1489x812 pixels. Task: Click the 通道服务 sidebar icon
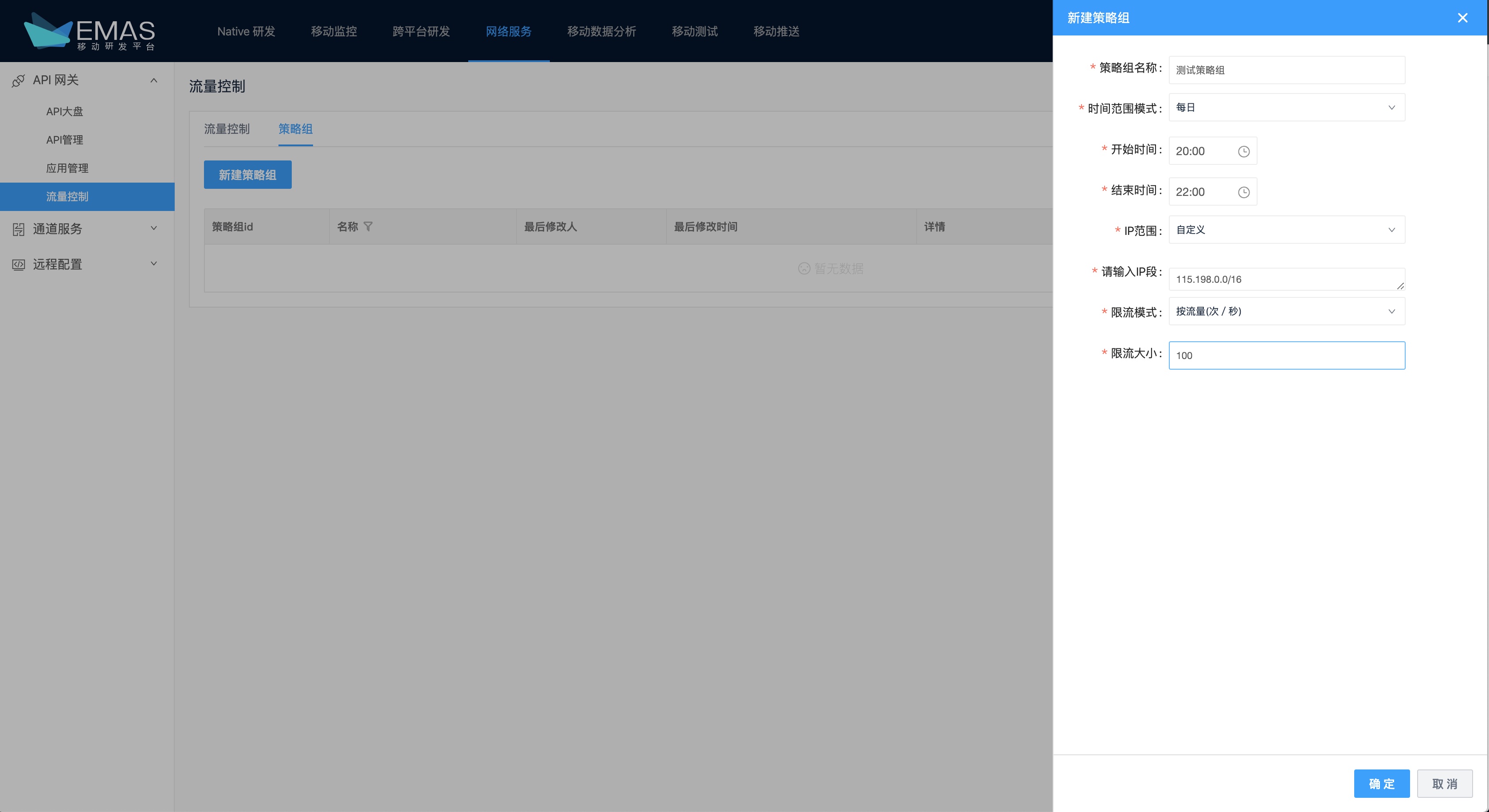pyautogui.click(x=19, y=230)
